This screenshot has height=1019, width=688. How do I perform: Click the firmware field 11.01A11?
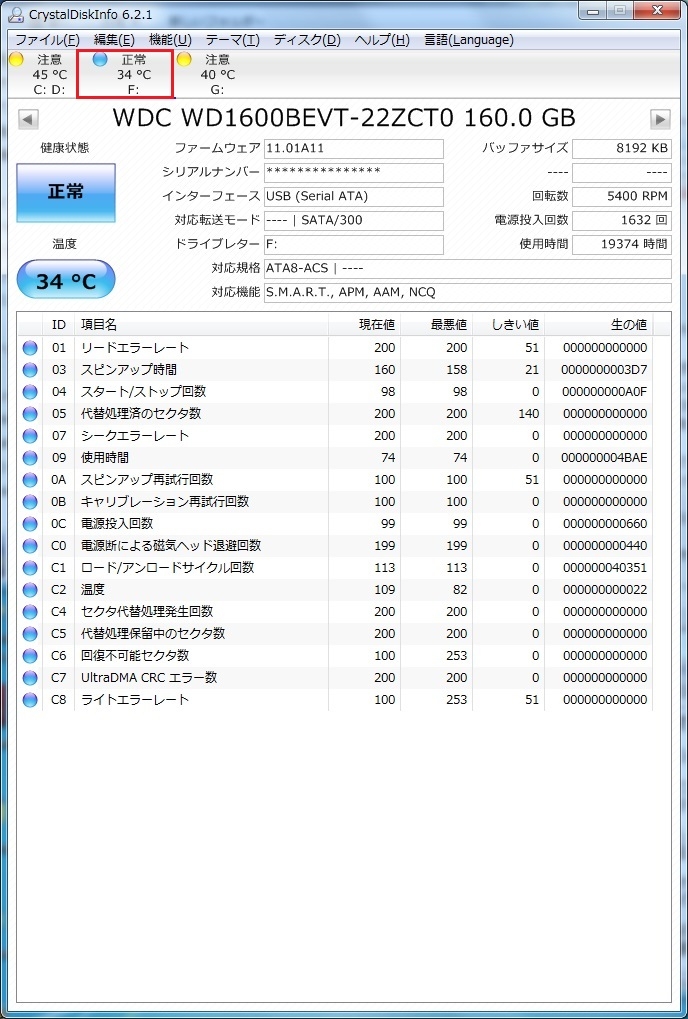(x=353, y=149)
